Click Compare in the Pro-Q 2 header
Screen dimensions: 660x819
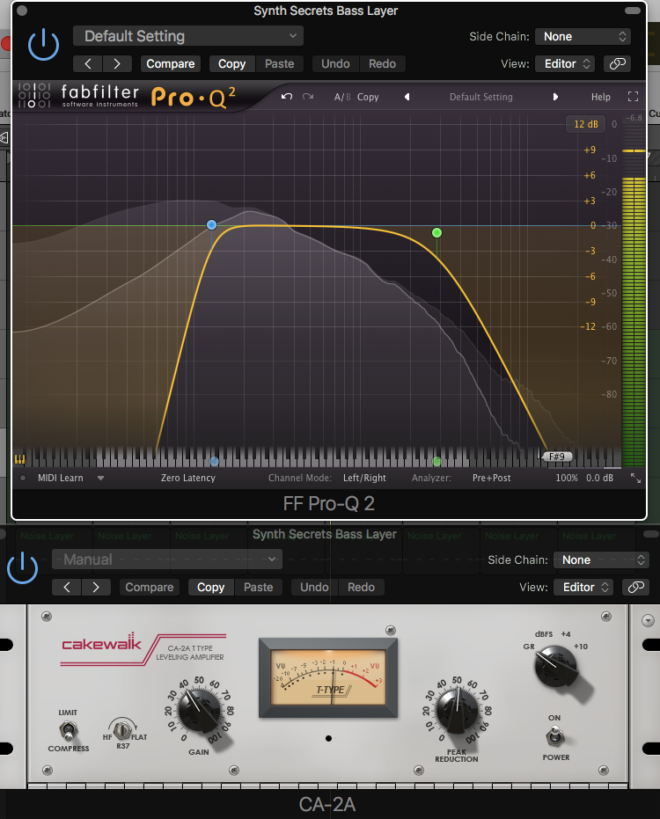(170, 64)
